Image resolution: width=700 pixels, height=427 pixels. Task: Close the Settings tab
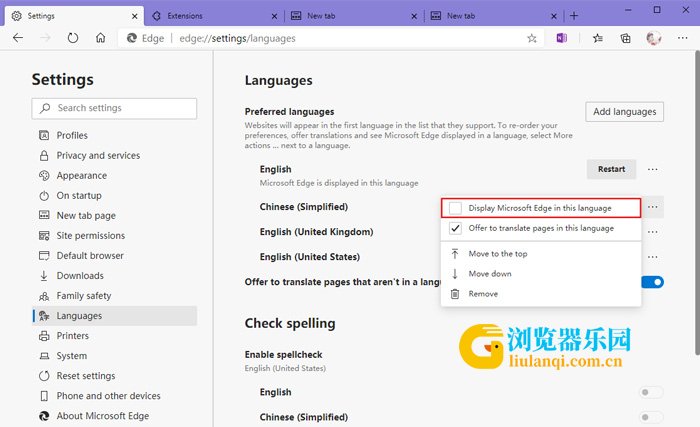(x=134, y=16)
